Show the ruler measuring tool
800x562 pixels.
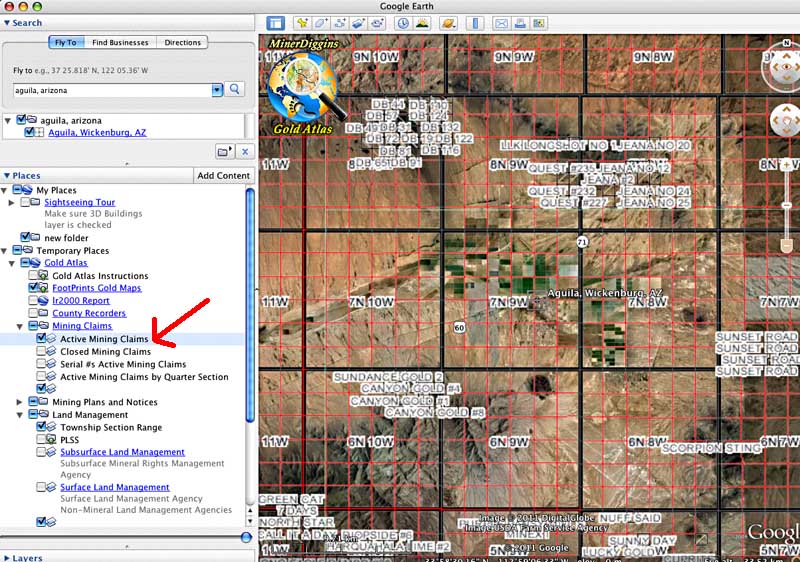coord(475,23)
